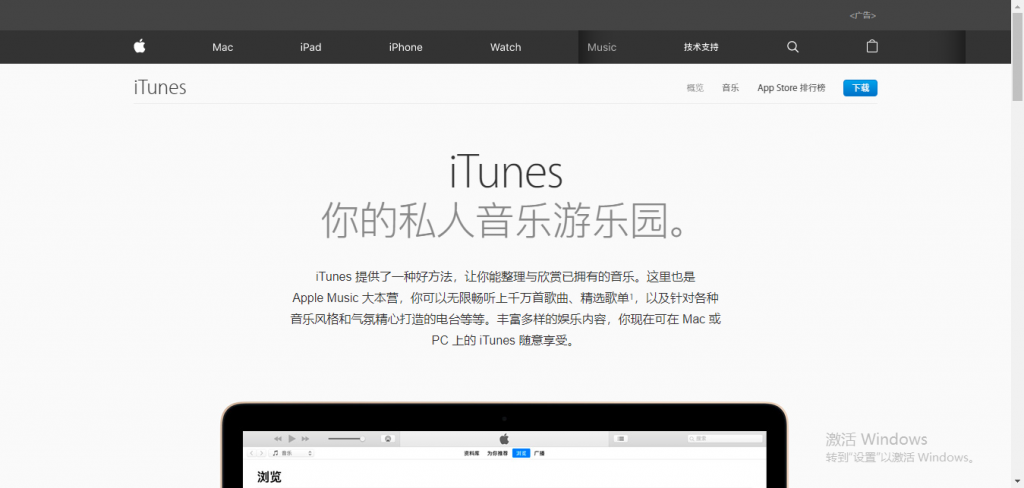Click the MacBook iTunes product image
1024x488 pixels.
[x=504, y=446]
